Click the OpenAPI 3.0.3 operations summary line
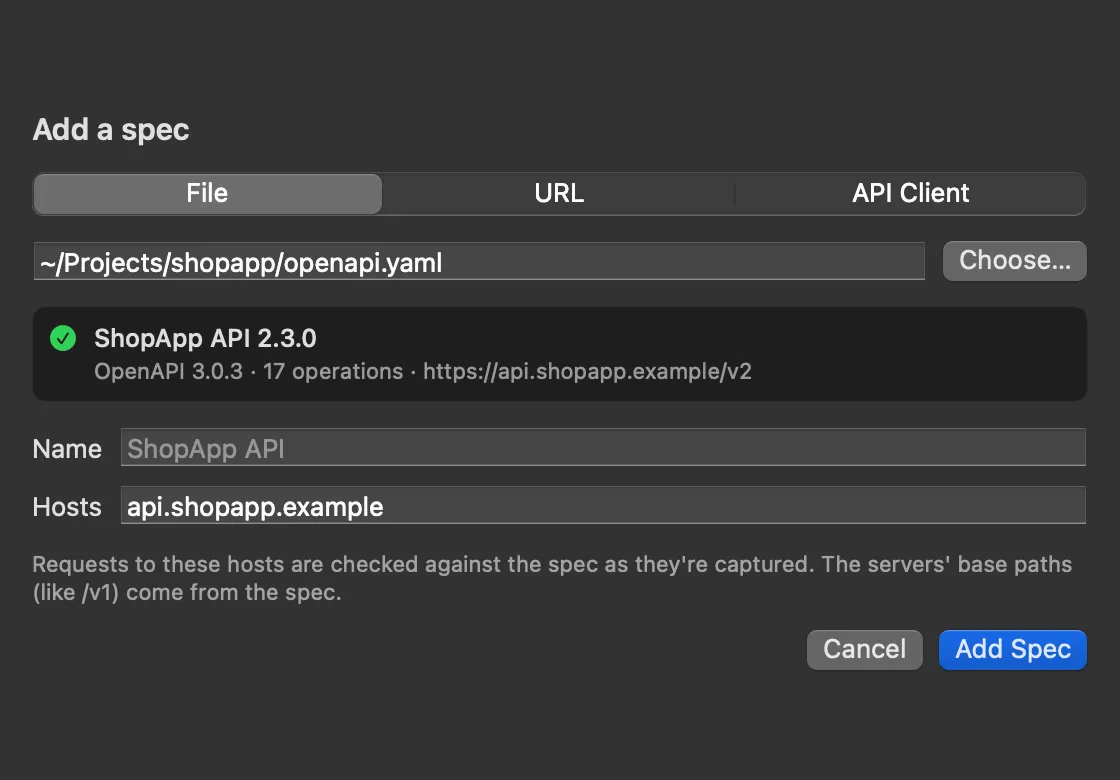 coord(423,371)
